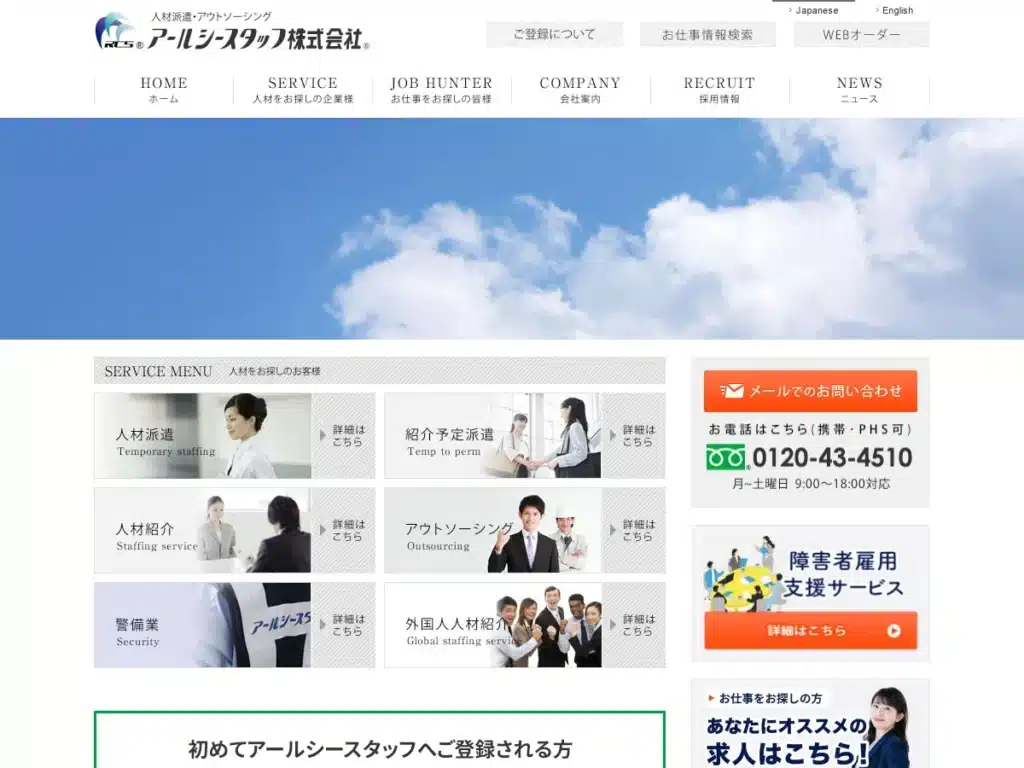Open the JOB HUNTER menu item
The width and height of the screenshot is (1024, 768).
(441, 89)
